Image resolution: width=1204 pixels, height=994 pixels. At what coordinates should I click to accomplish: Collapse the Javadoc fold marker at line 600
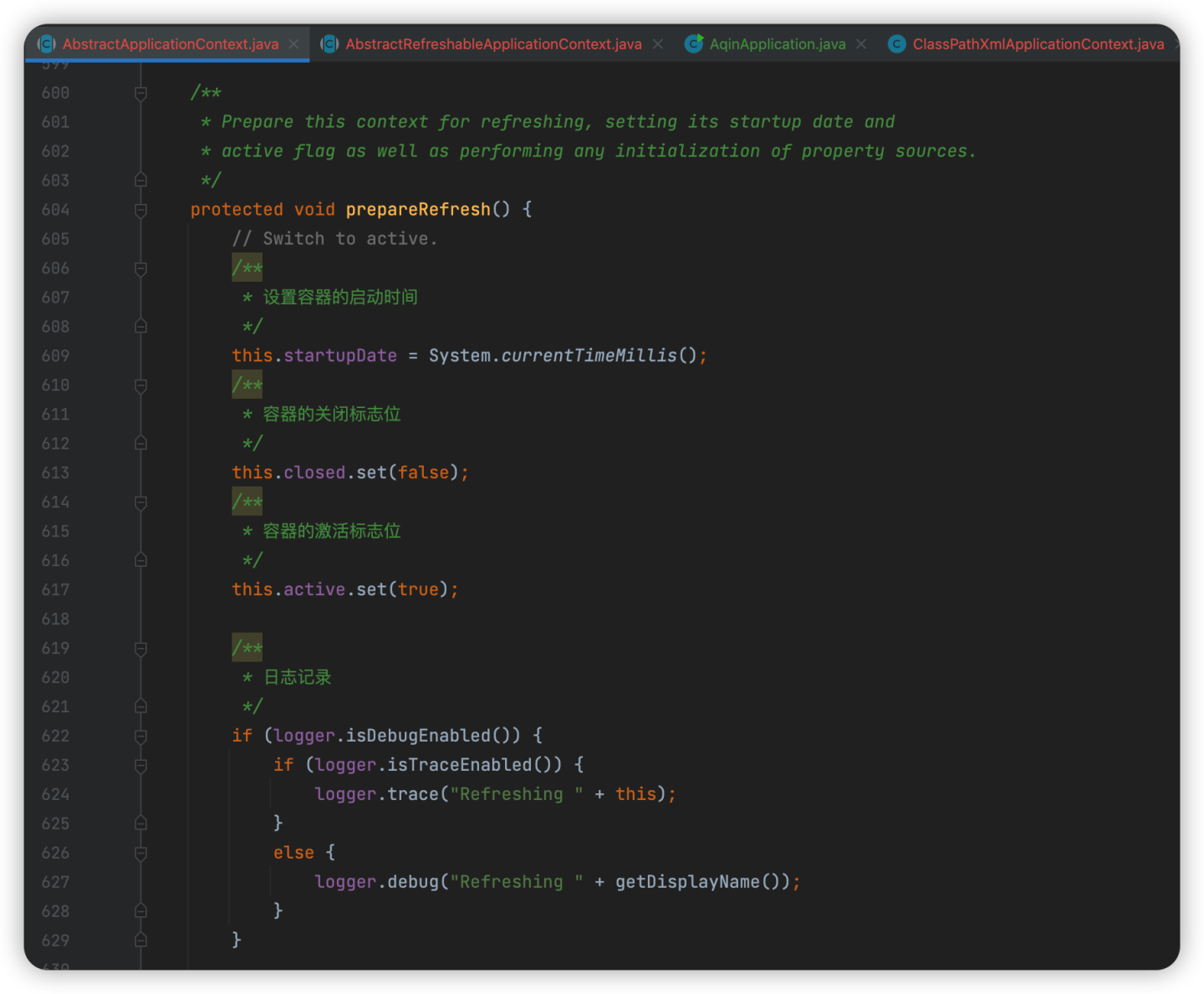(140, 93)
